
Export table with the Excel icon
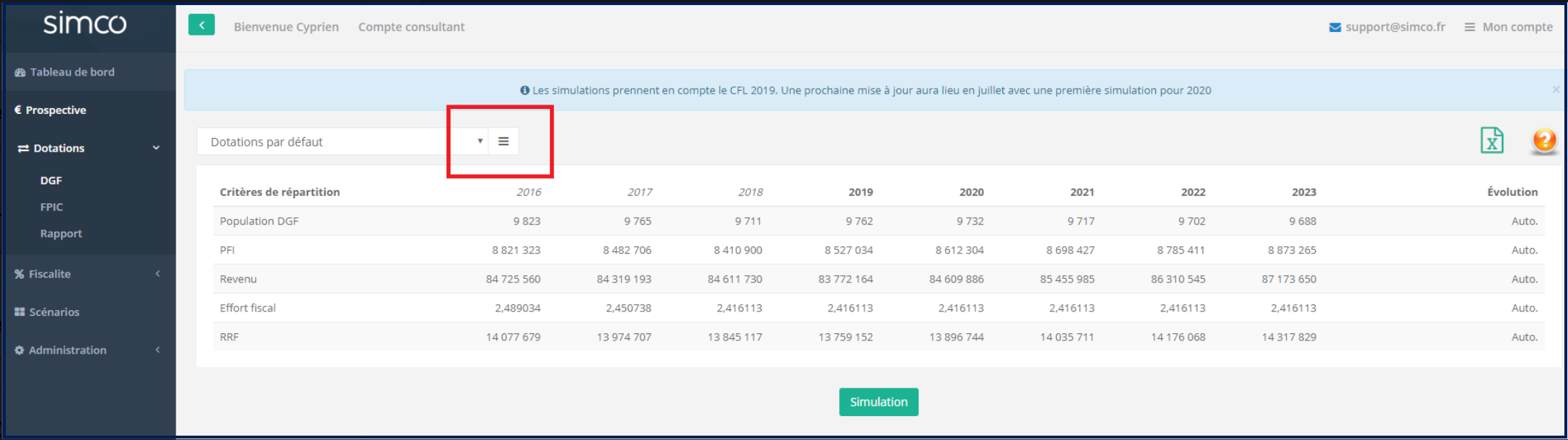point(1491,140)
